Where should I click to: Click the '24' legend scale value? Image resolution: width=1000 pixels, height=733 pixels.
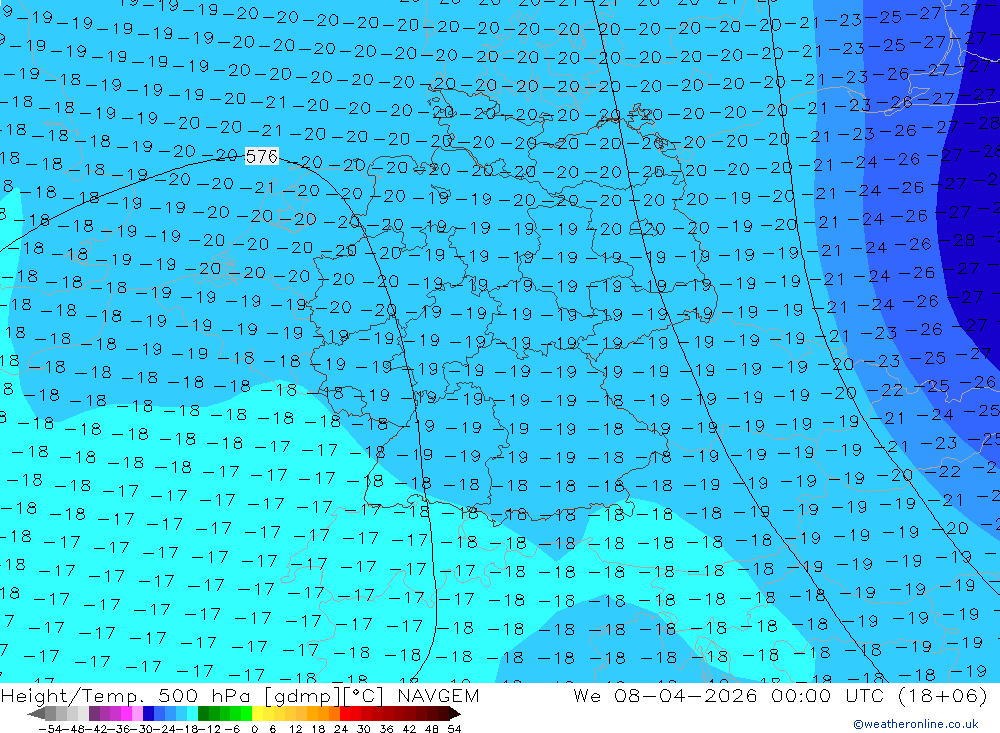(x=341, y=729)
